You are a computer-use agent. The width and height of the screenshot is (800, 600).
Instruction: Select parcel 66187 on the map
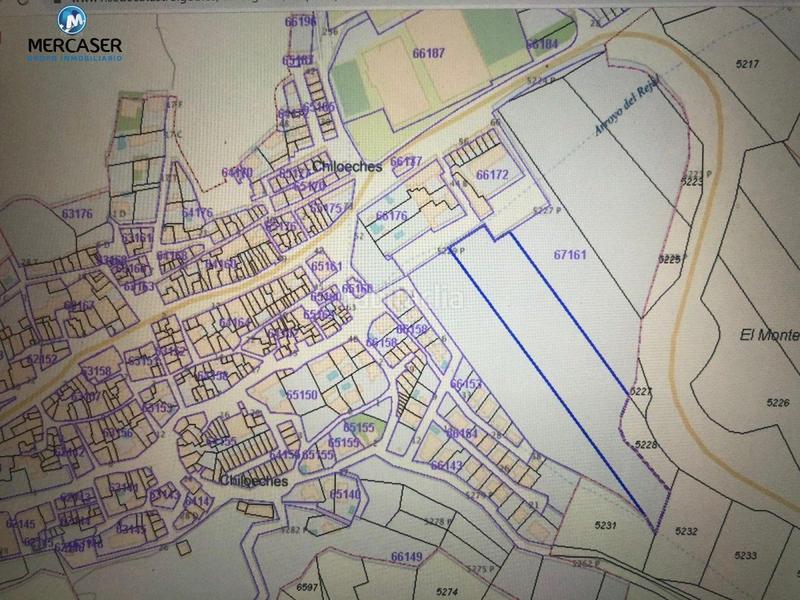[x=428, y=51]
